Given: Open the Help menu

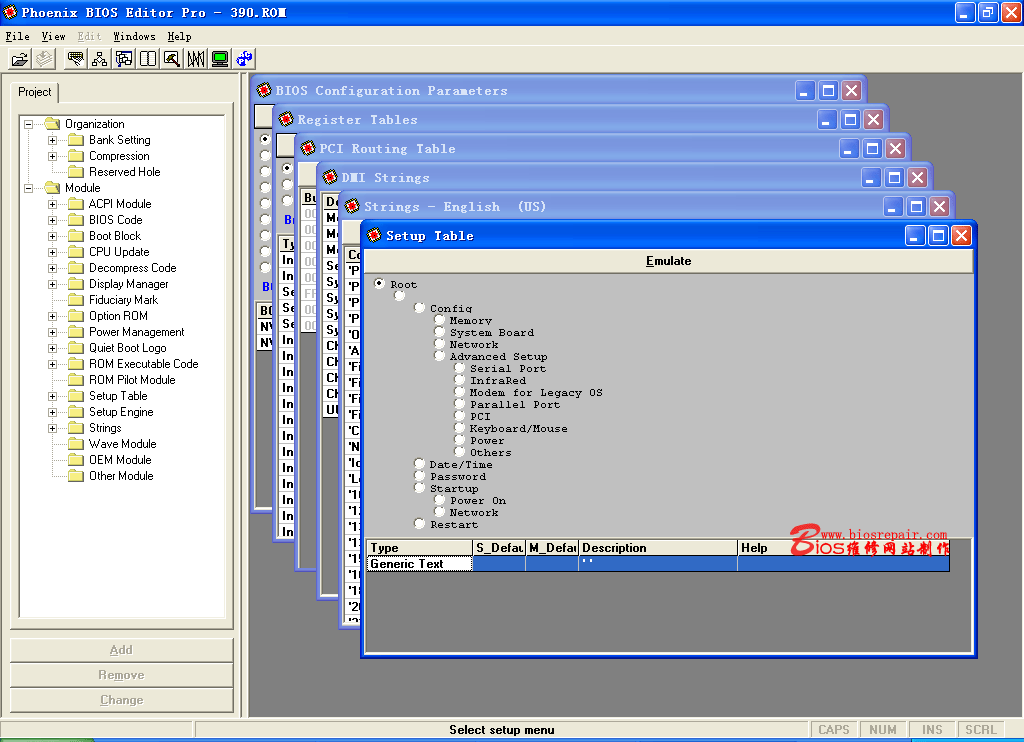Looking at the screenshot, I should click(x=180, y=37).
